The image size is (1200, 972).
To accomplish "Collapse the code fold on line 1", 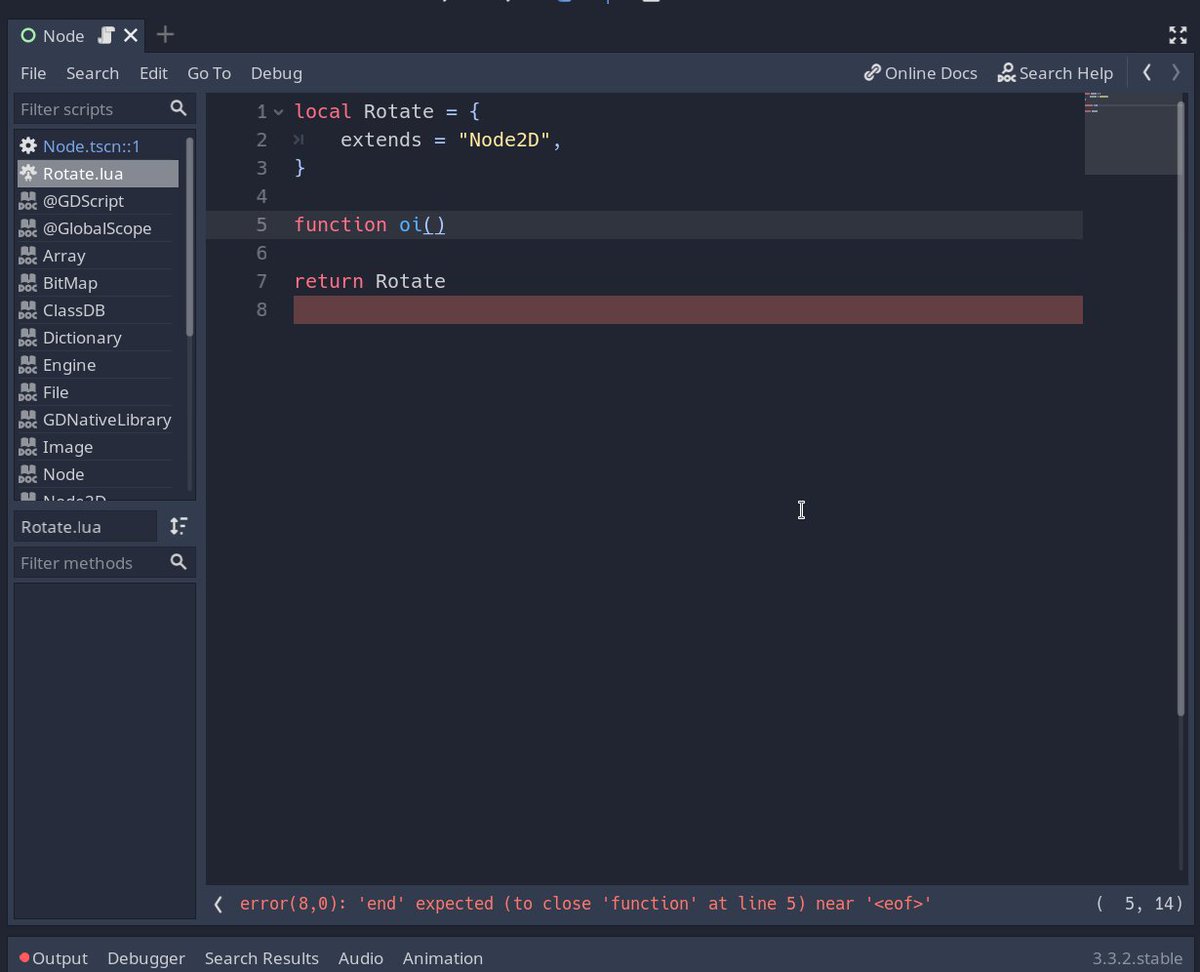I will pos(277,111).
